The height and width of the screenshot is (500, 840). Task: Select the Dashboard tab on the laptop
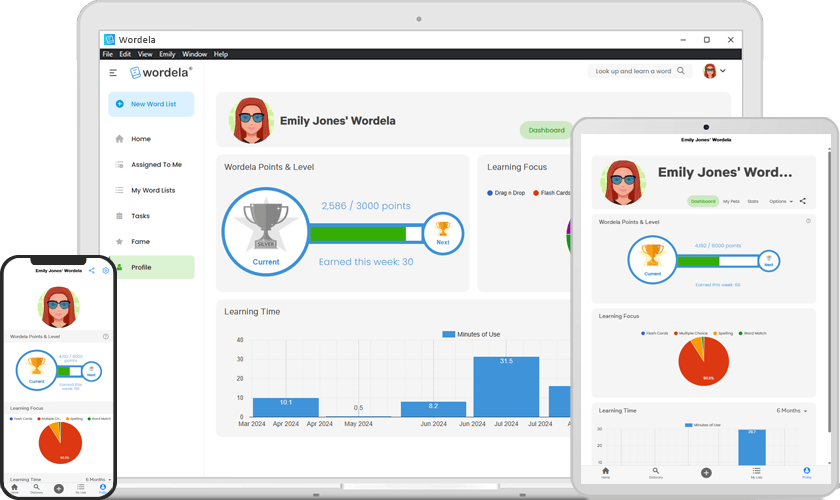pos(546,130)
